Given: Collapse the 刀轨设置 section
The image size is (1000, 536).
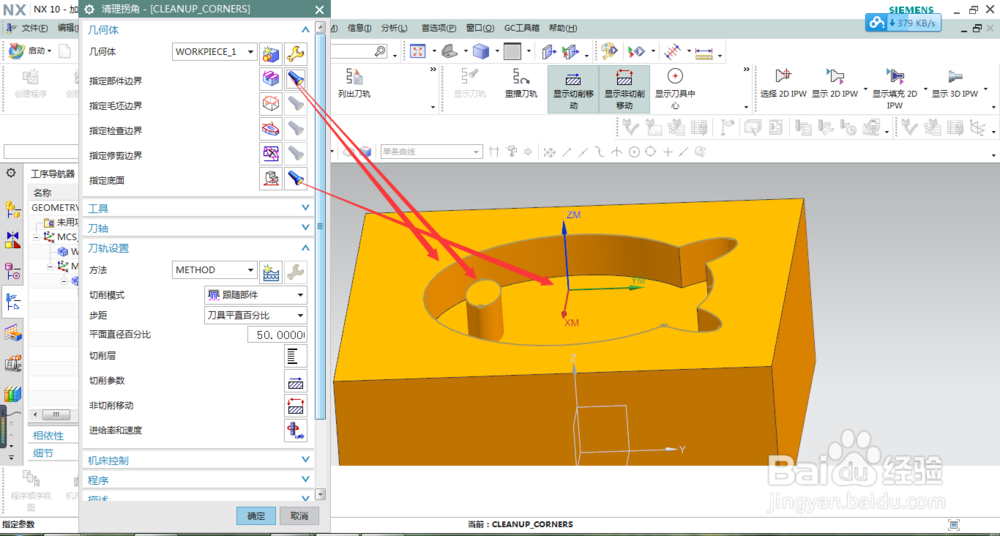Looking at the screenshot, I should (305, 248).
